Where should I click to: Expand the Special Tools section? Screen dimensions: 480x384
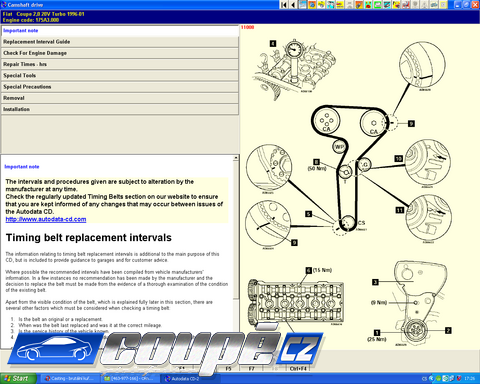[120, 76]
